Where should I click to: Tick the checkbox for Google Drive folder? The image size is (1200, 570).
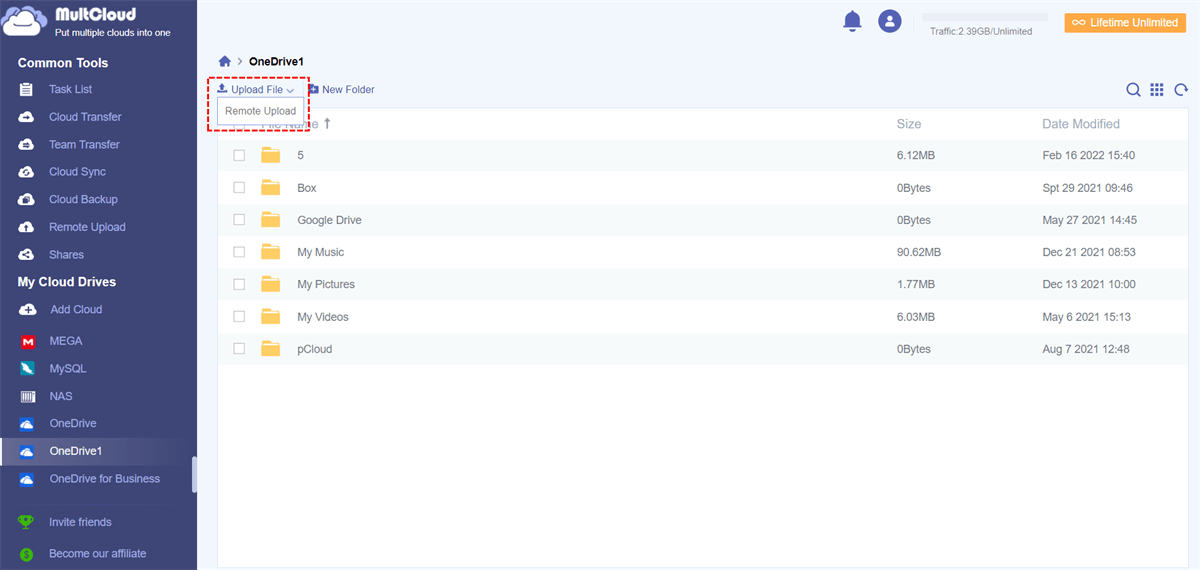click(239, 219)
